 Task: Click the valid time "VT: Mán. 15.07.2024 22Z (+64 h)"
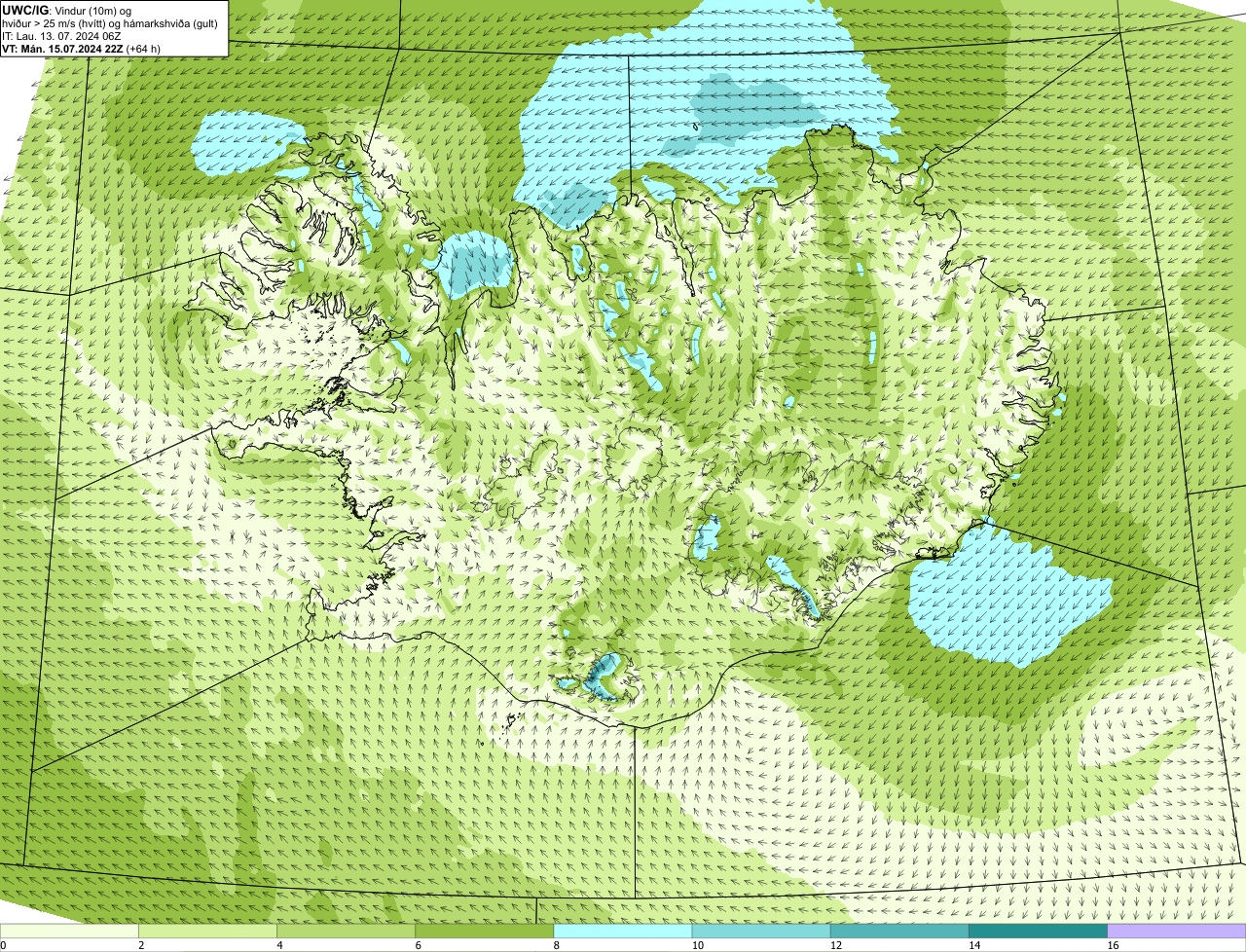[x=81, y=49]
